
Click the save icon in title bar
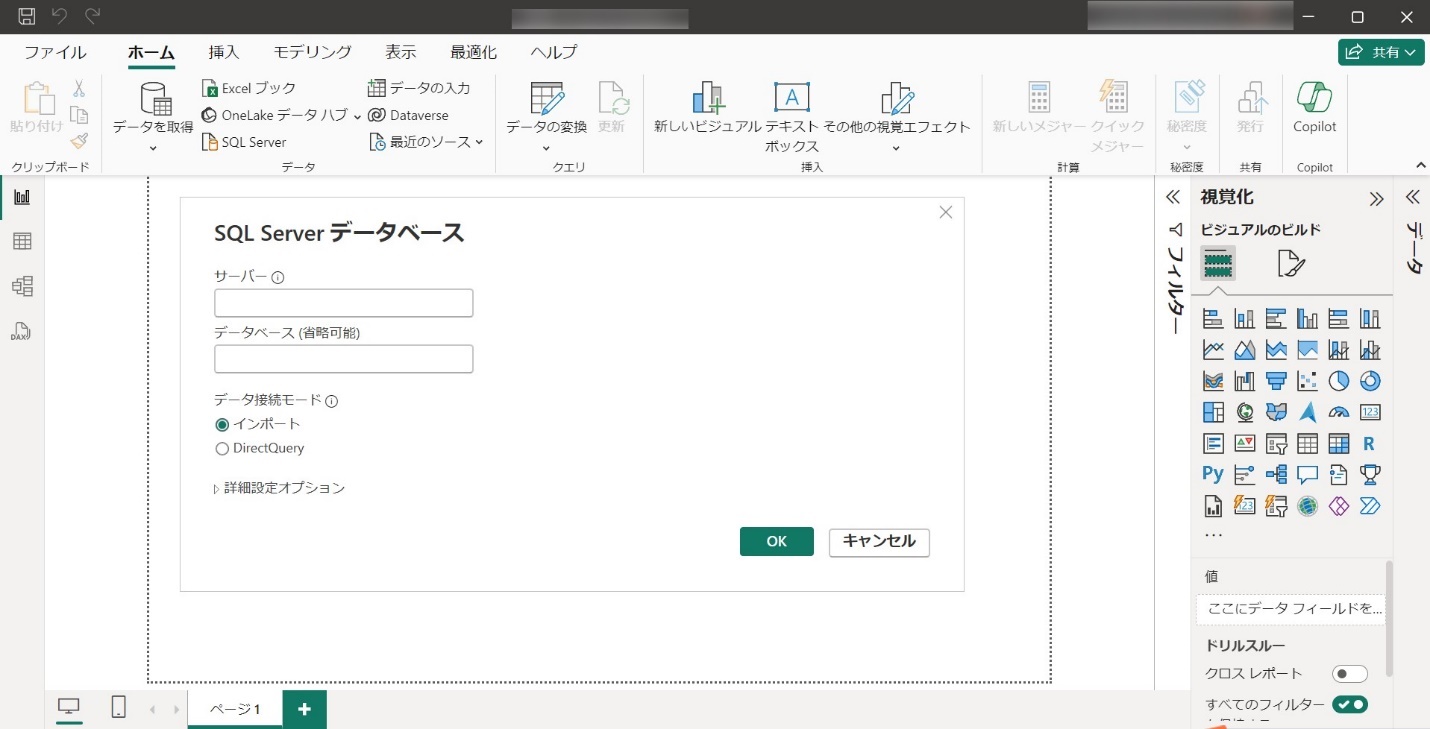coord(27,16)
